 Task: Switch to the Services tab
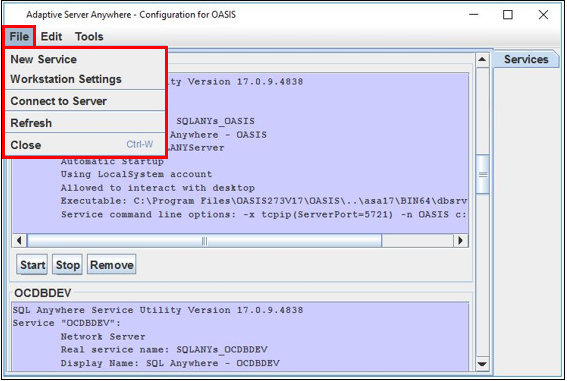[x=526, y=59]
